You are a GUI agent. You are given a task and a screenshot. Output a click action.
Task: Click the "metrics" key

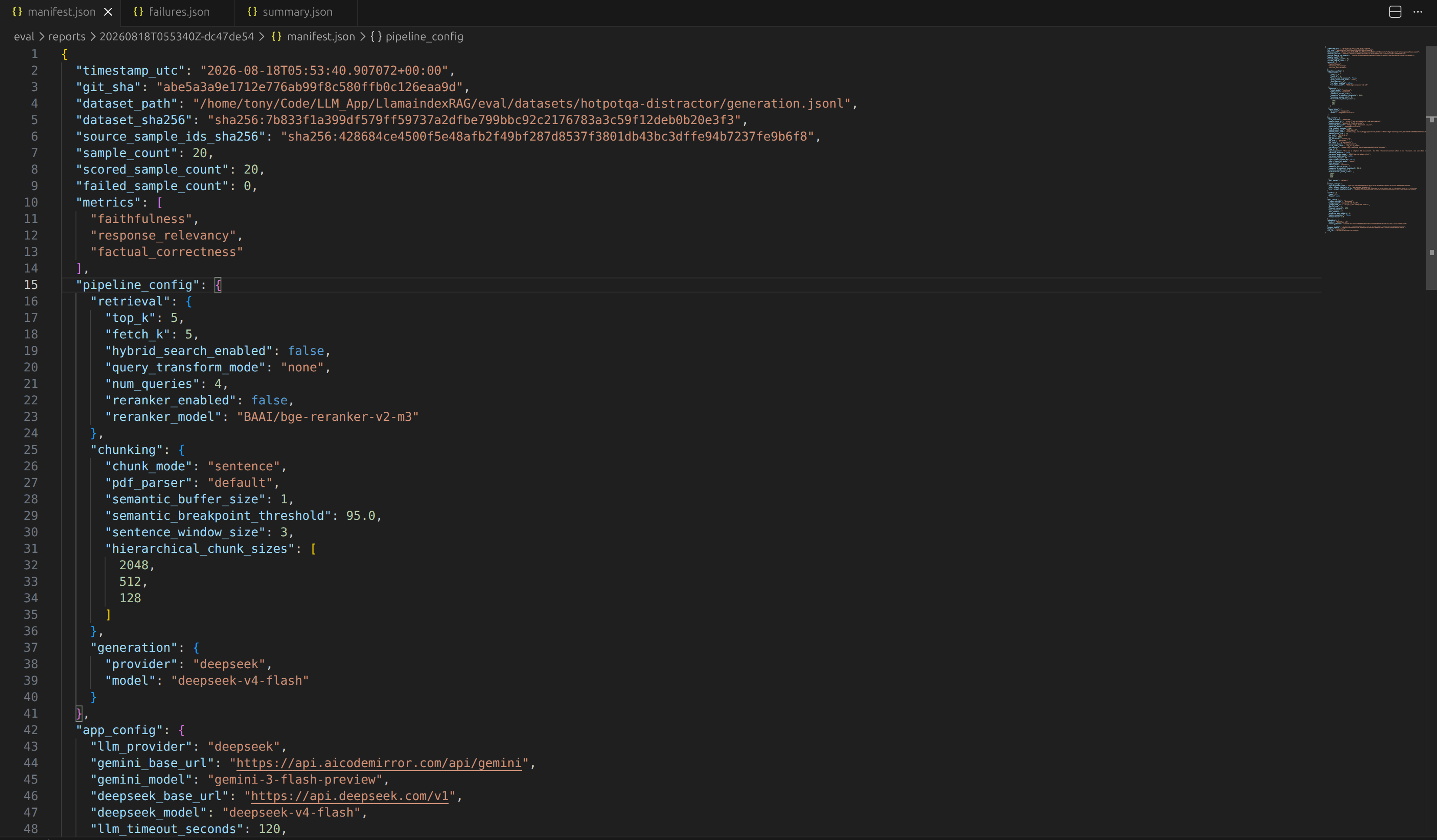pos(109,203)
